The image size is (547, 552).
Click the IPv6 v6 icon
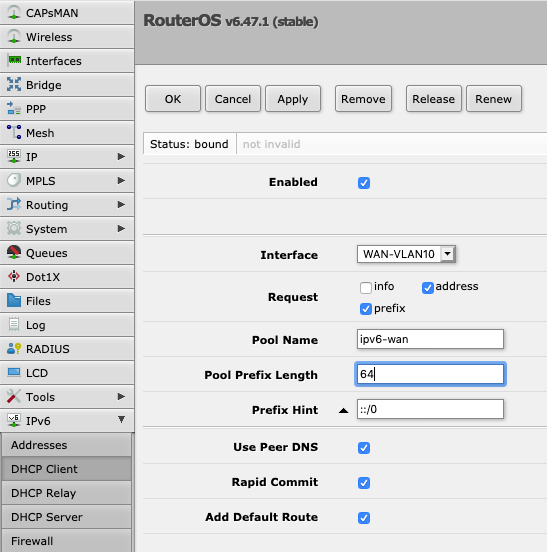coord(14,420)
